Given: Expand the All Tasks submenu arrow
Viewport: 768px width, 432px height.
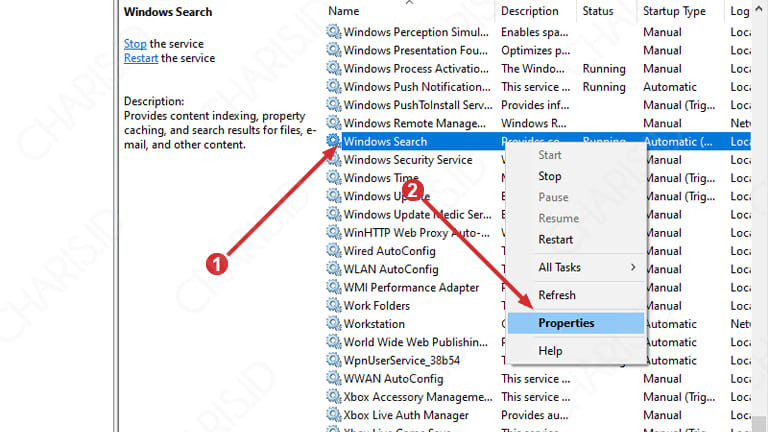Looking at the screenshot, I should (633, 267).
